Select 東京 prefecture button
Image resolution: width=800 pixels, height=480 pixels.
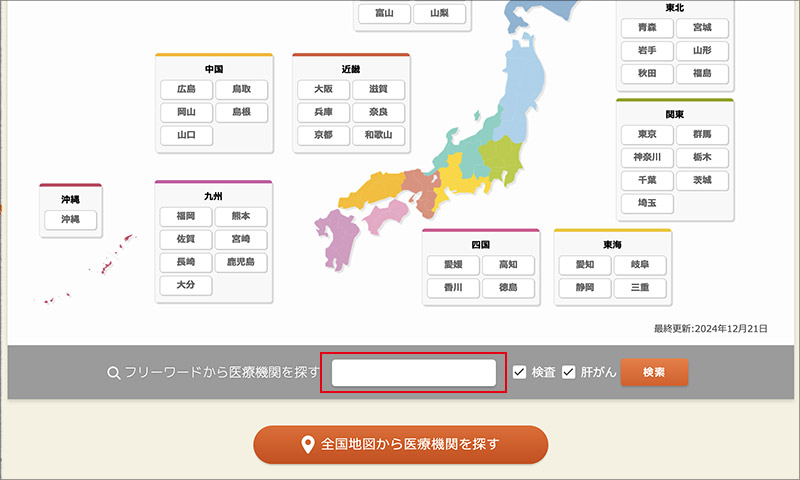tap(647, 135)
